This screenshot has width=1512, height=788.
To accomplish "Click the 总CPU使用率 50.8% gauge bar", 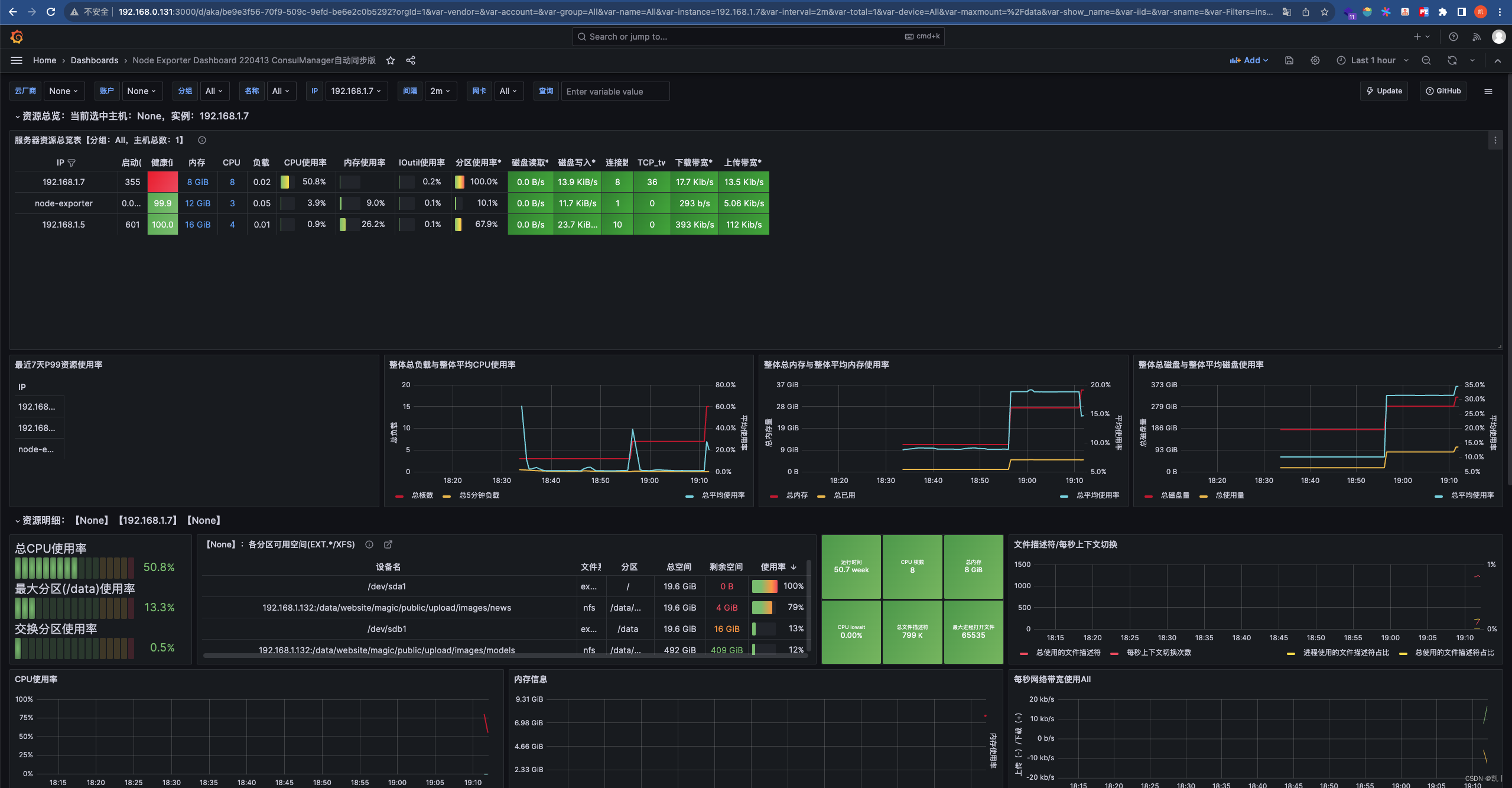I will pyautogui.click(x=74, y=568).
